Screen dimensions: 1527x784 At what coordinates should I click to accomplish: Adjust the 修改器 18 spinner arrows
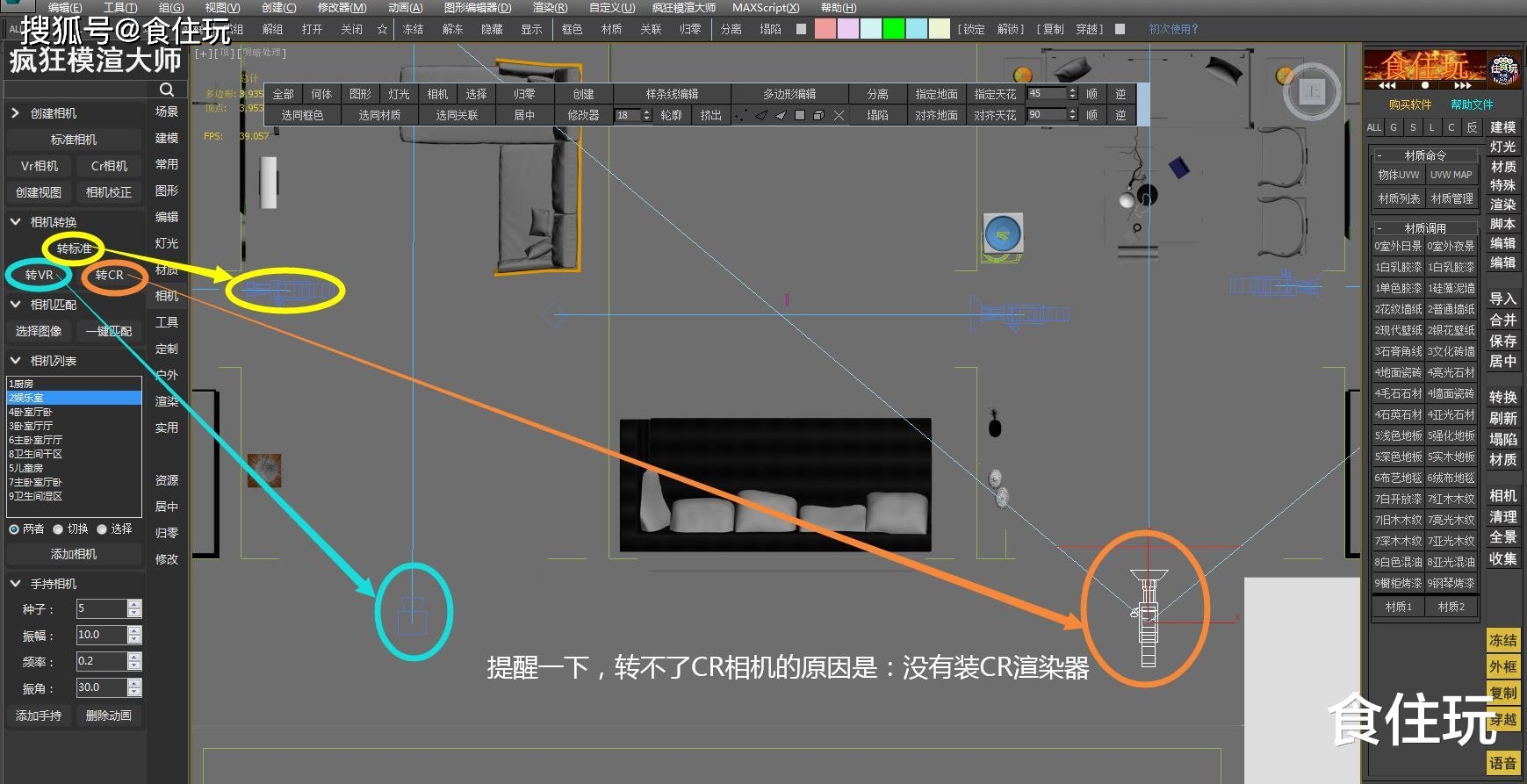coord(647,115)
